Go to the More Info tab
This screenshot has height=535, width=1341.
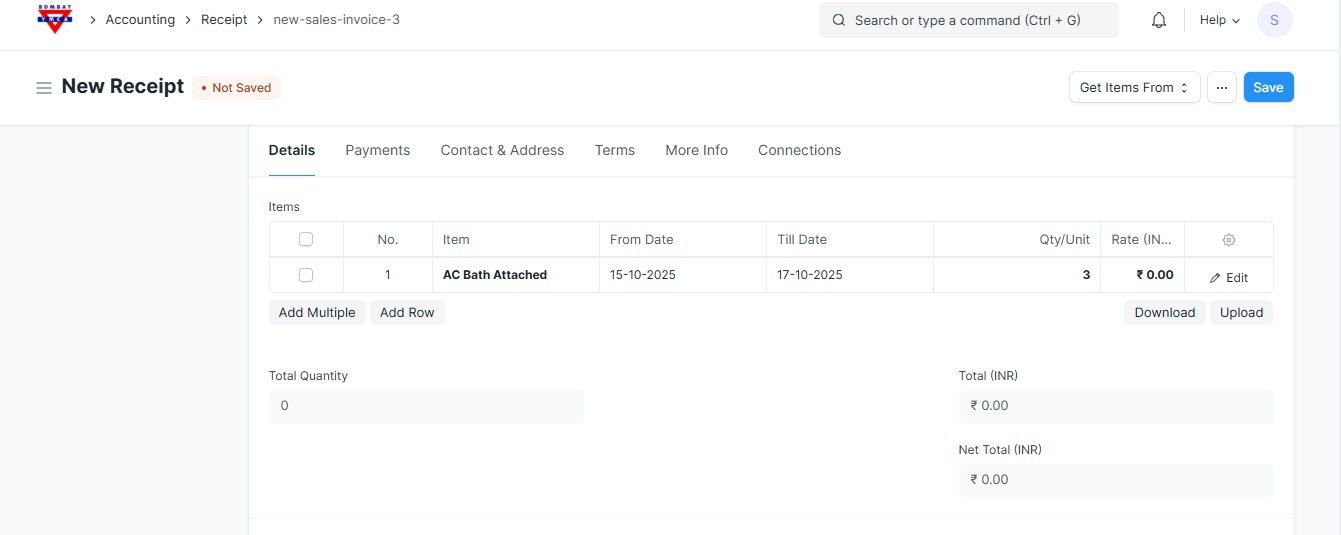coord(696,150)
